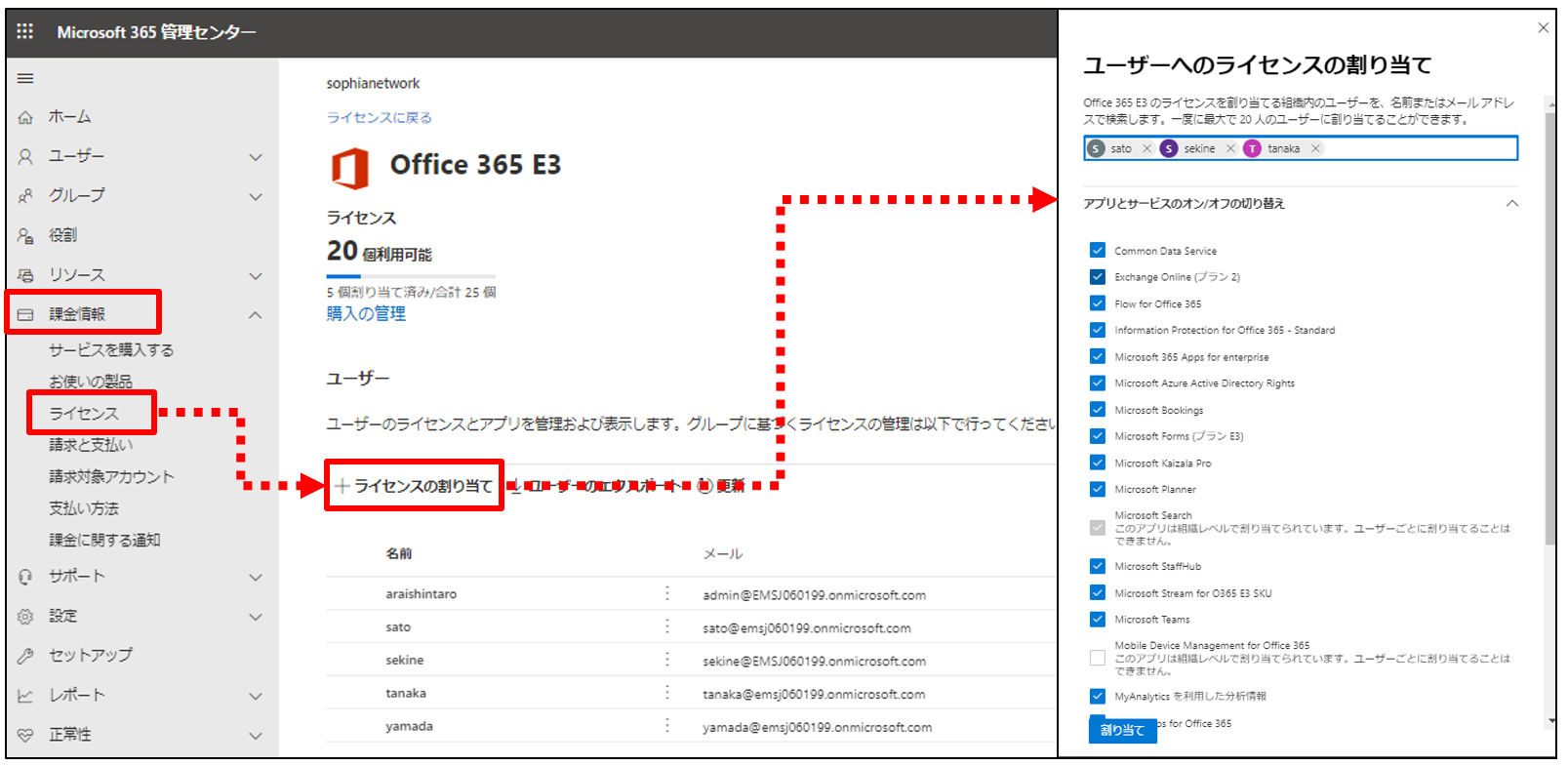Expand the 正常性 navigation chevron
Screen dimensions: 1568x766
pos(256,735)
